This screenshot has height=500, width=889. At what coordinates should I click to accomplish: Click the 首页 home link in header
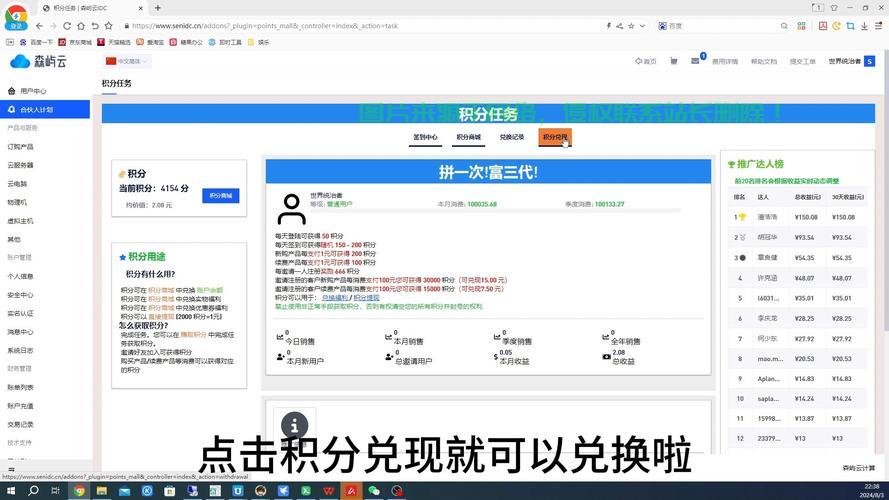pos(645,61)
